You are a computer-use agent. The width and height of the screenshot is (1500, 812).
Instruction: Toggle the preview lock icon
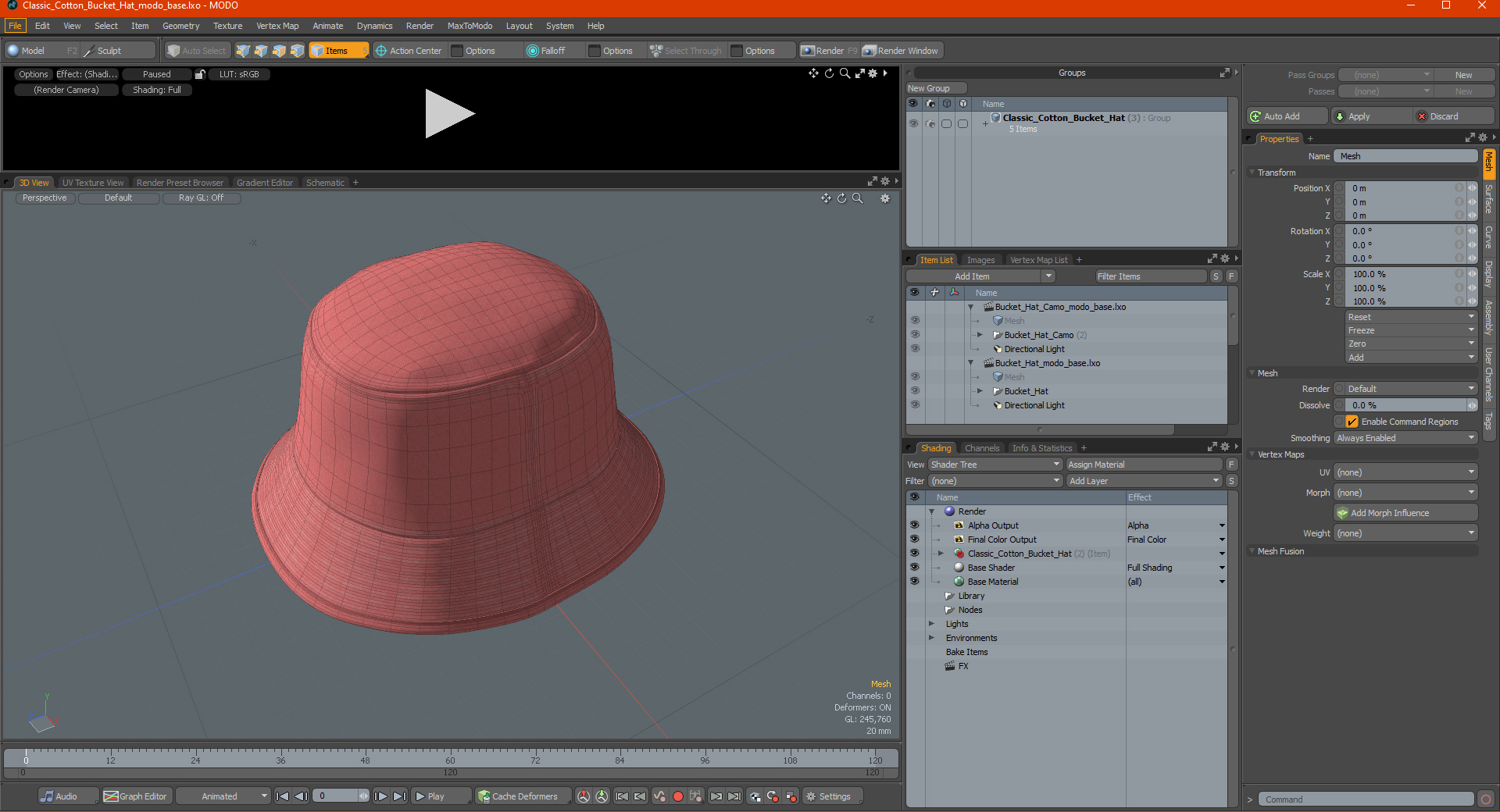pyautogui.click(x=200, y=74)
